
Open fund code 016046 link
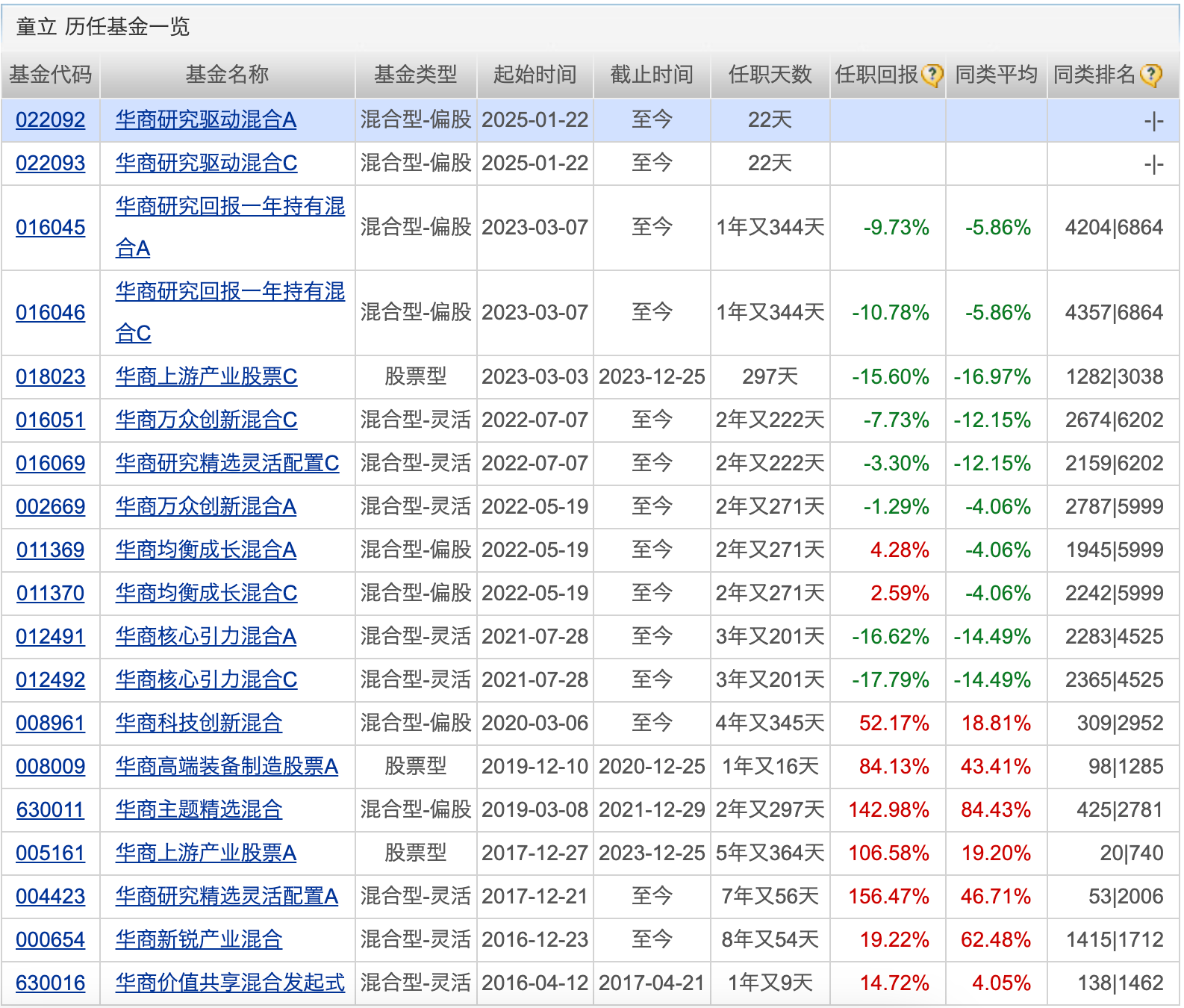[x=50, y=312]
